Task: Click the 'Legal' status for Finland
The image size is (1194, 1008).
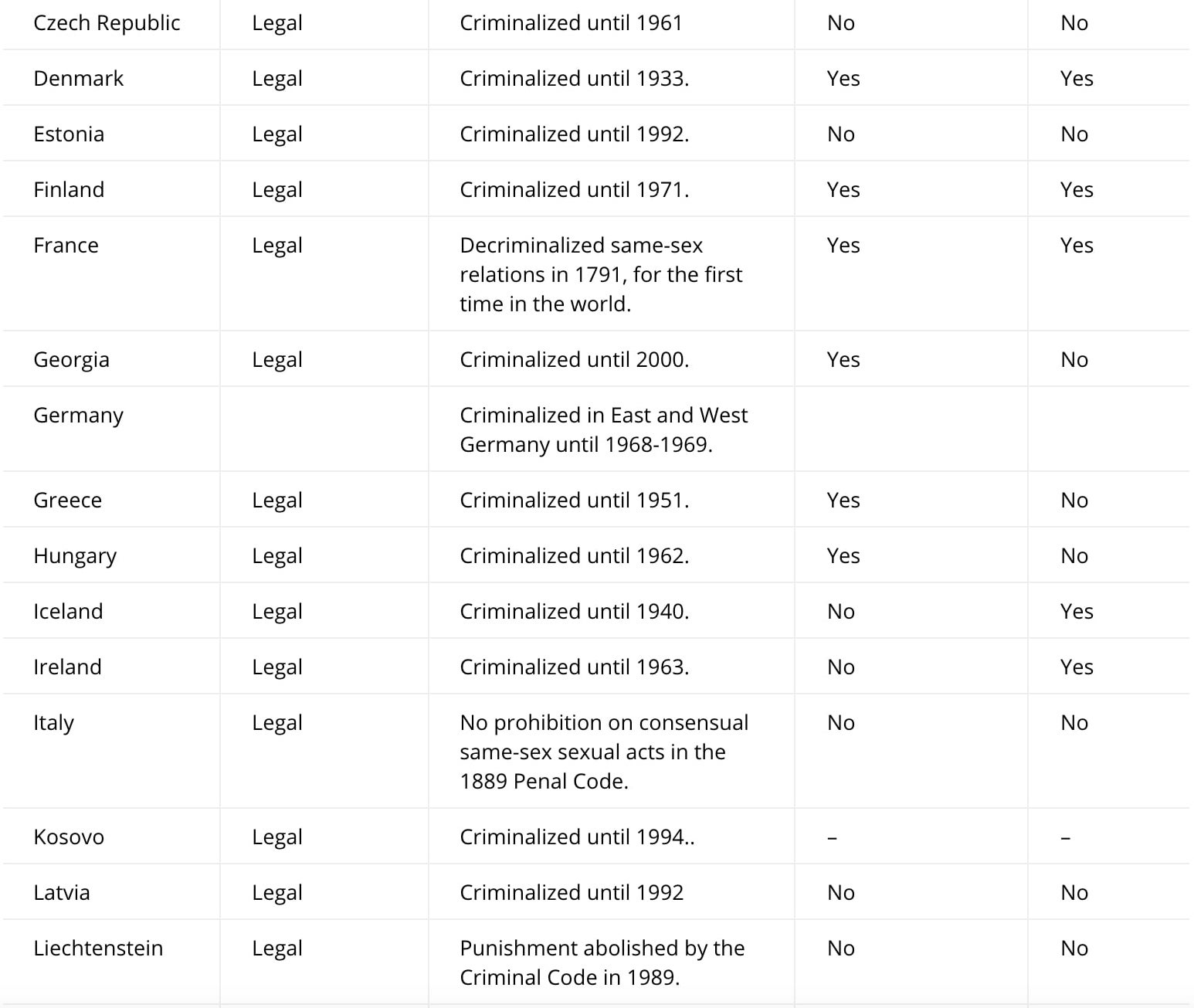Action: click(276, 190)
